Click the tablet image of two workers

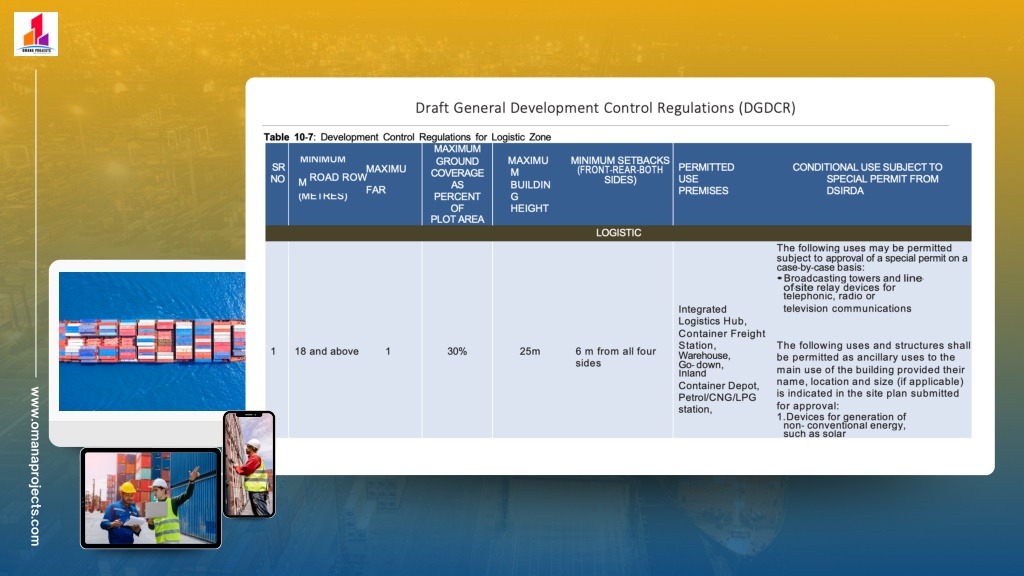150,497
